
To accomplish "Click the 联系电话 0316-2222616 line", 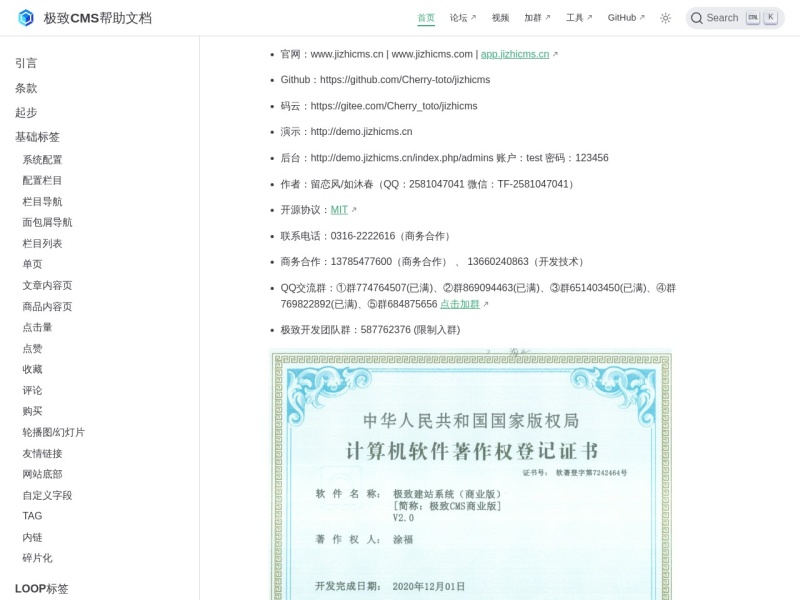I will (366, 236).
